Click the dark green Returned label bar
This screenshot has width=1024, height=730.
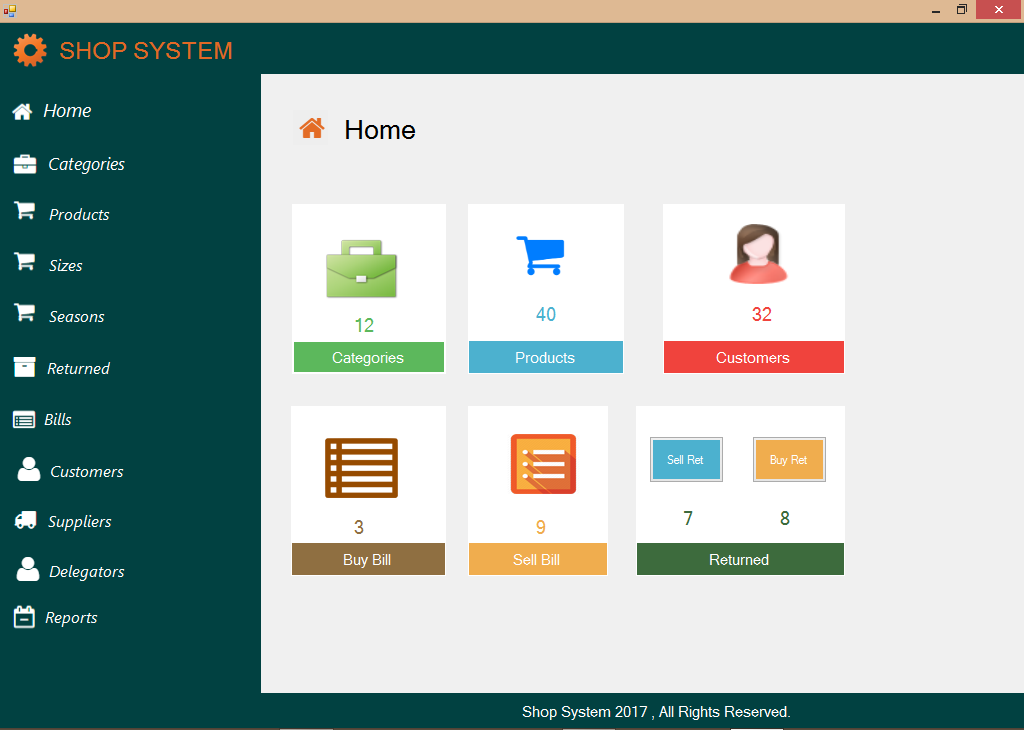tap(739, 560)
